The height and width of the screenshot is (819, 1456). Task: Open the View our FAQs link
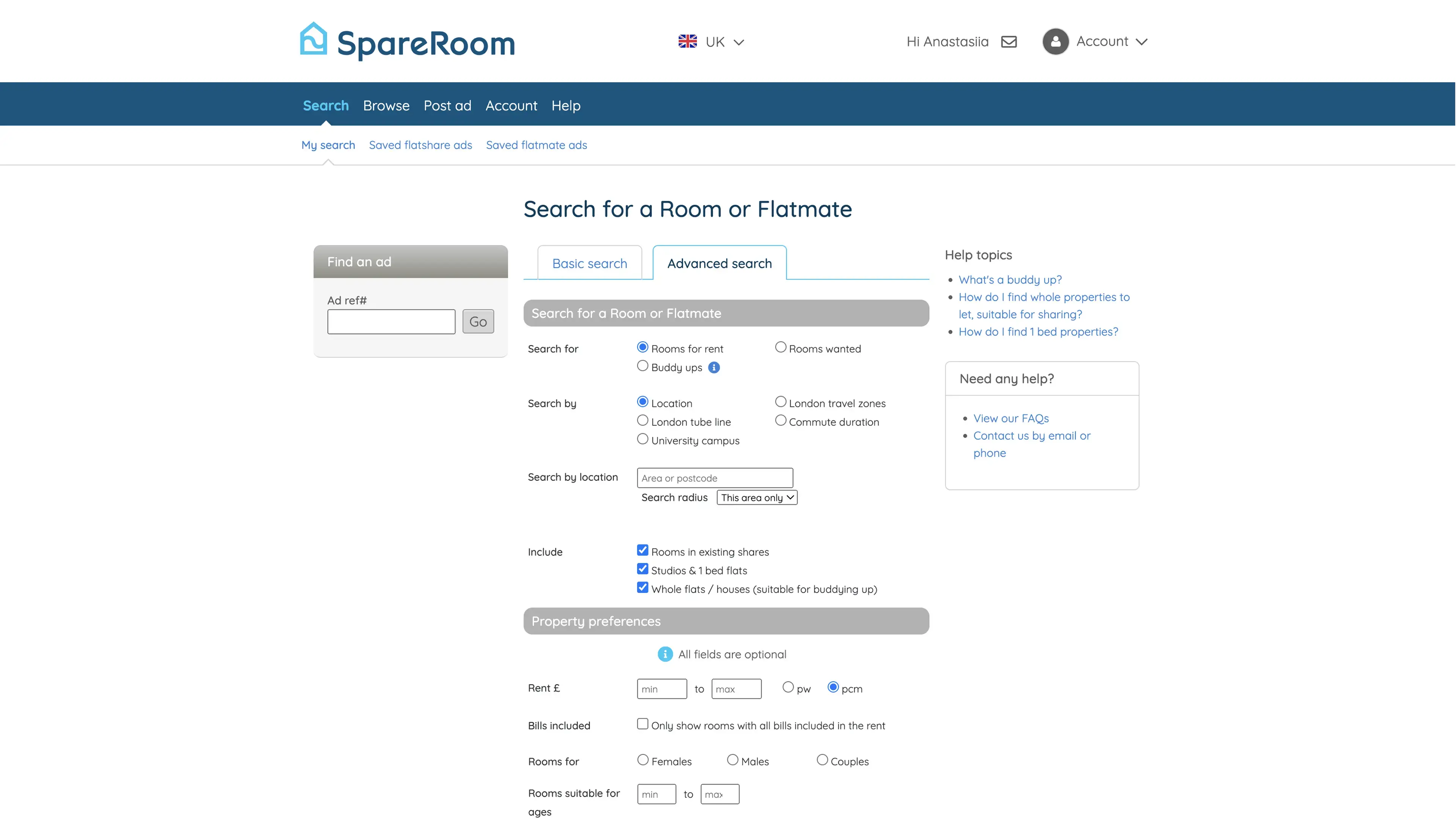coord(1010,418)
